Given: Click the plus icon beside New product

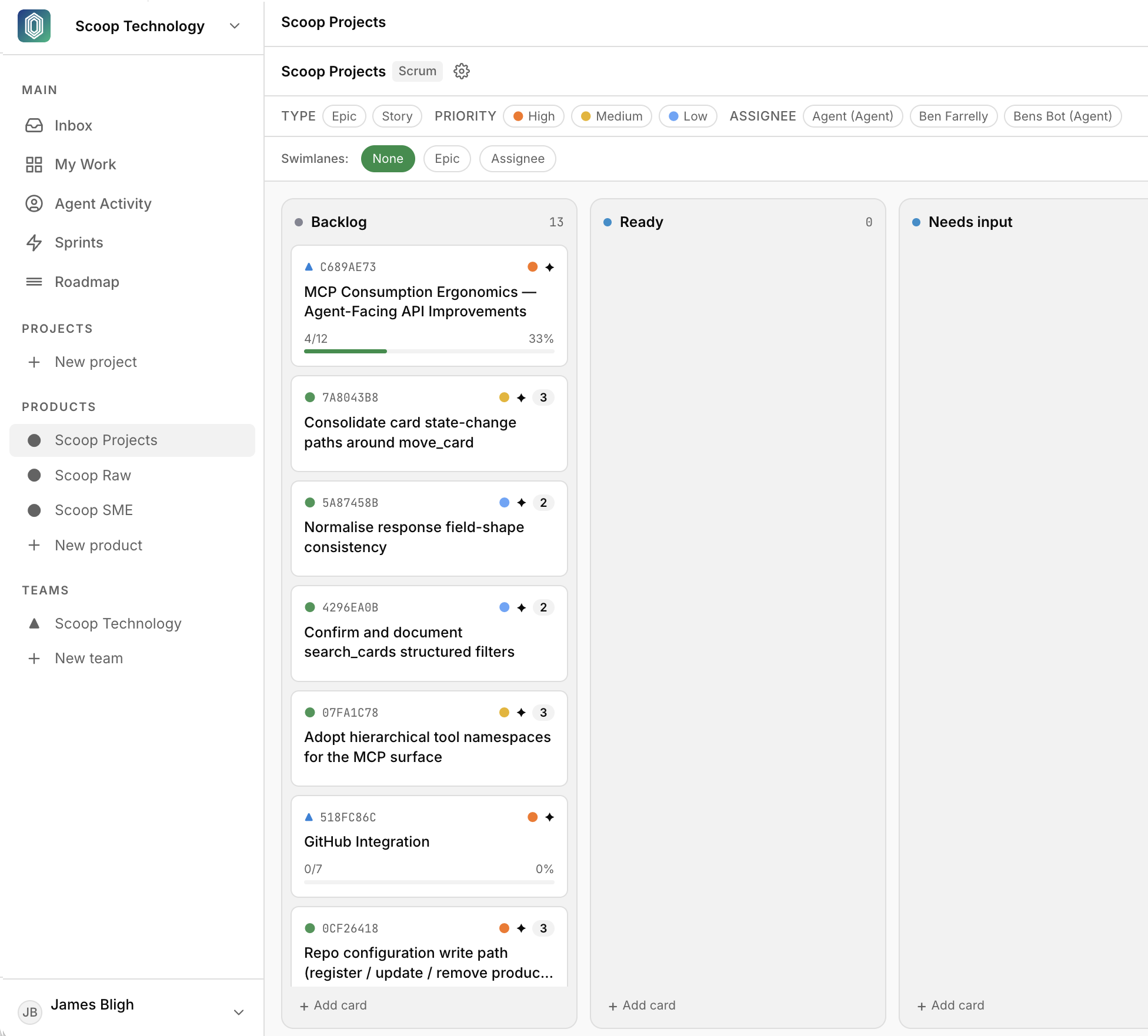Looking at the screenshot, I should (34, 545).
